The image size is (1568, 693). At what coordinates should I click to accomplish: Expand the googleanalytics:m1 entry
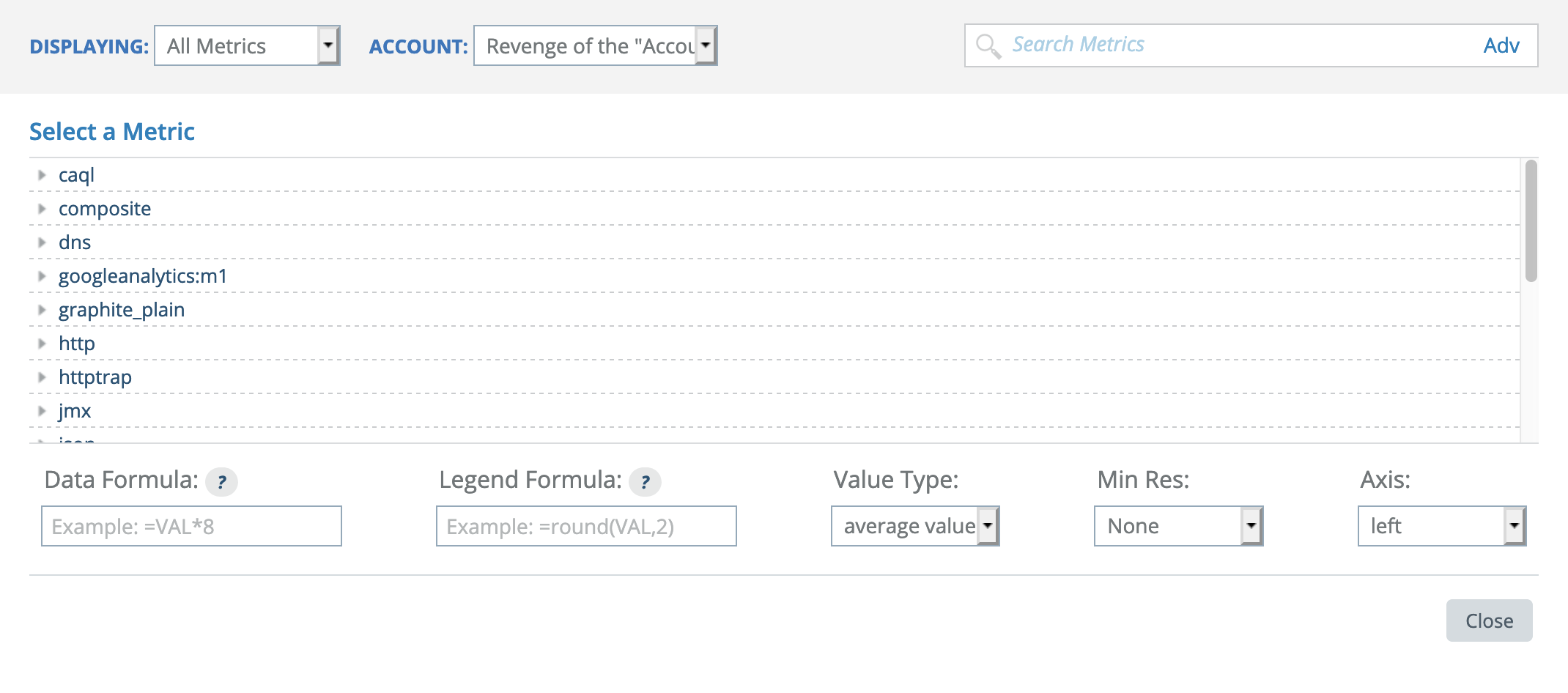(x=42, y=276)
